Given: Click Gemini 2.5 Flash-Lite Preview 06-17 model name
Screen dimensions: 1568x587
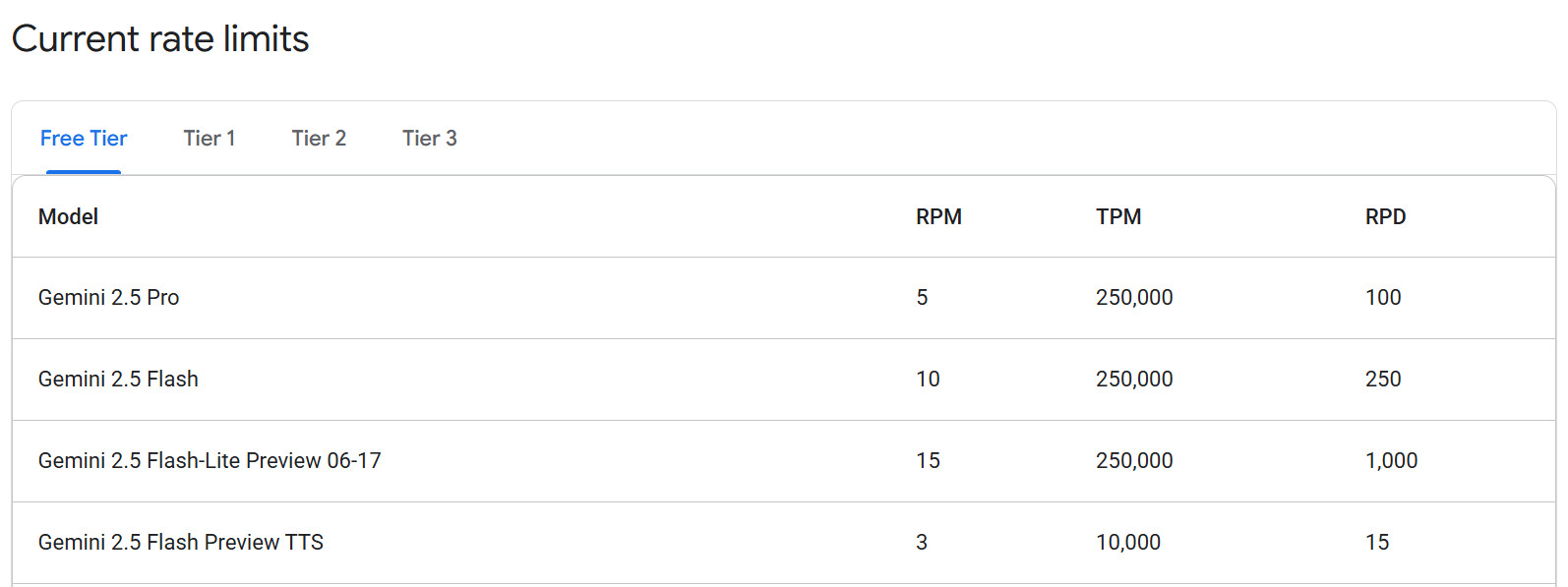Looking at the screenshot, I should tap(210, 461).
